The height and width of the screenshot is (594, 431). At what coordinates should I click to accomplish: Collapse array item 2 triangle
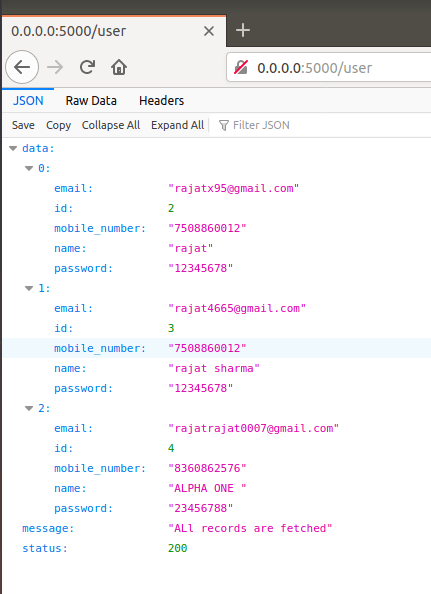tap(29, 408)
